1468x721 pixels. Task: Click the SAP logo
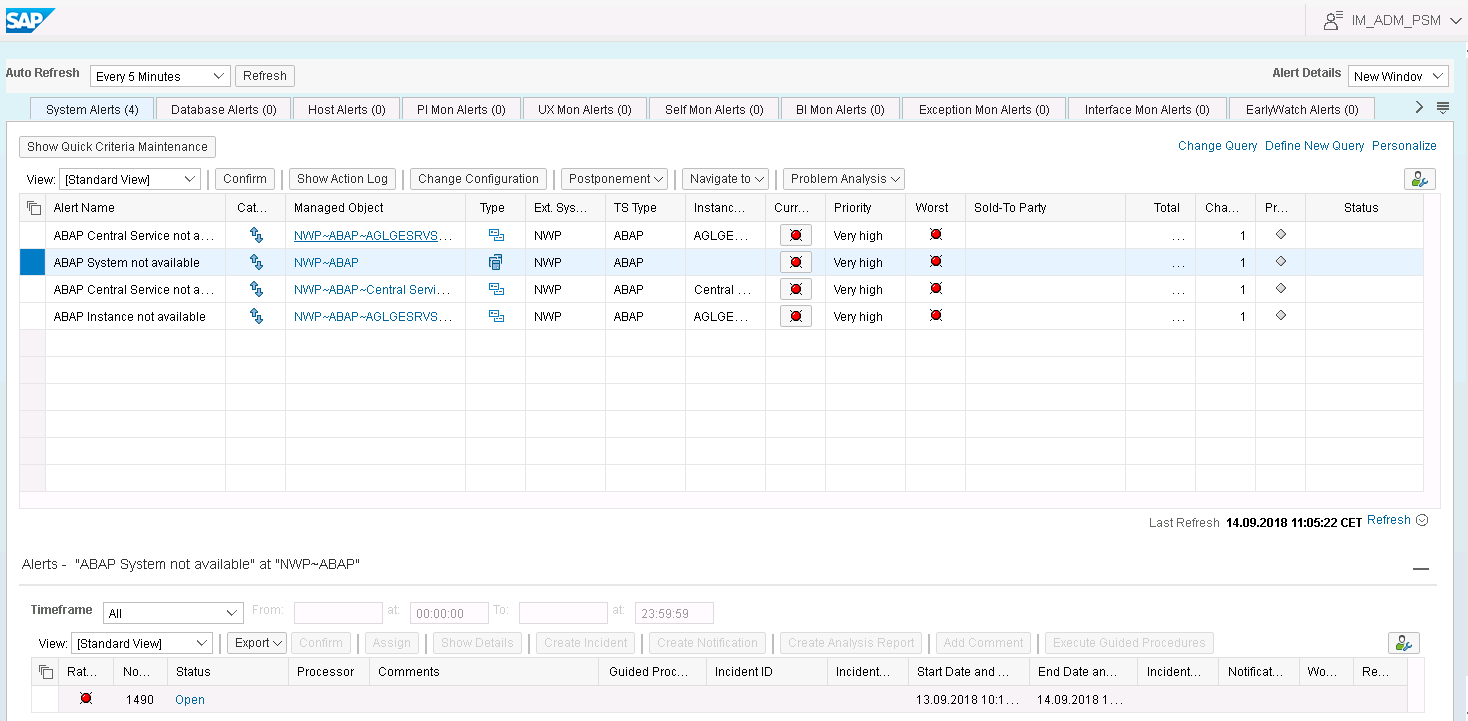[x=30, y=20]
